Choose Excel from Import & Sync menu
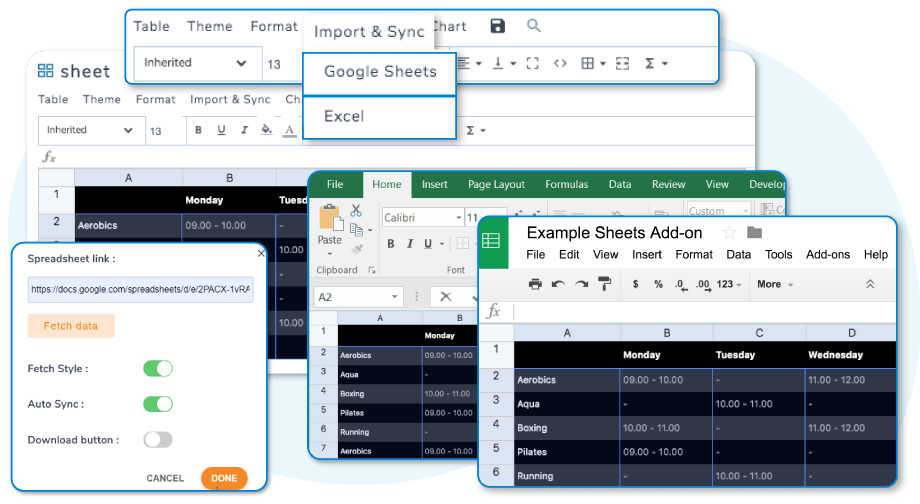The image size is (920, 504). click(x=380, y=117)
